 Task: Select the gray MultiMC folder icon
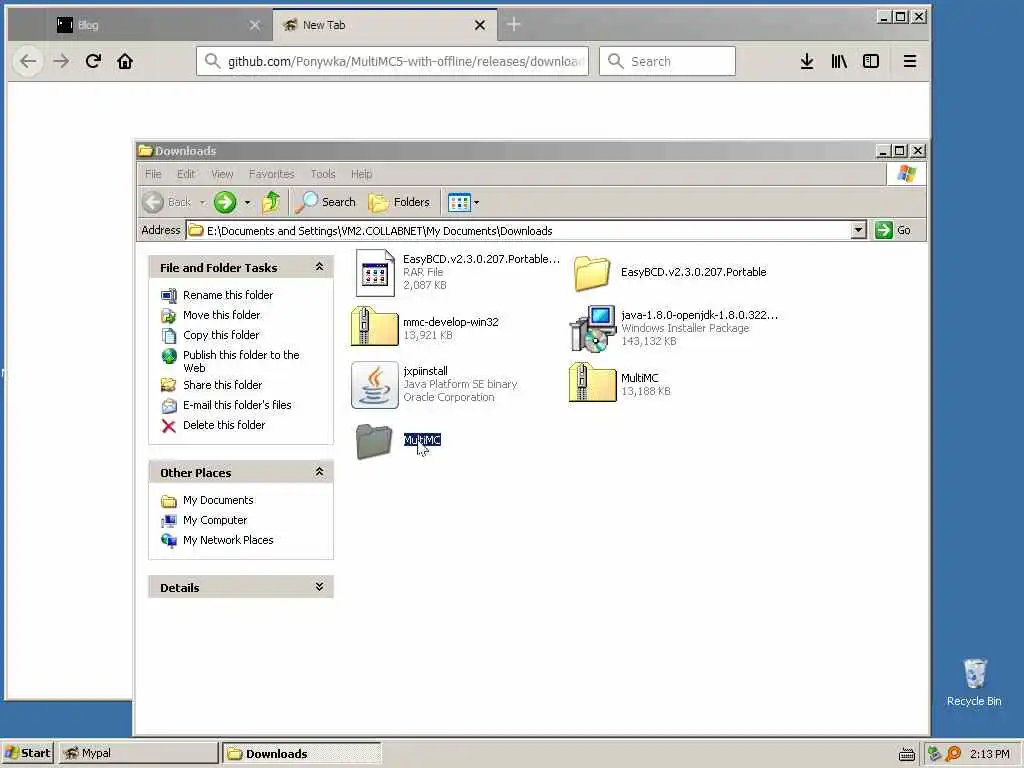[x=374, y=441]
